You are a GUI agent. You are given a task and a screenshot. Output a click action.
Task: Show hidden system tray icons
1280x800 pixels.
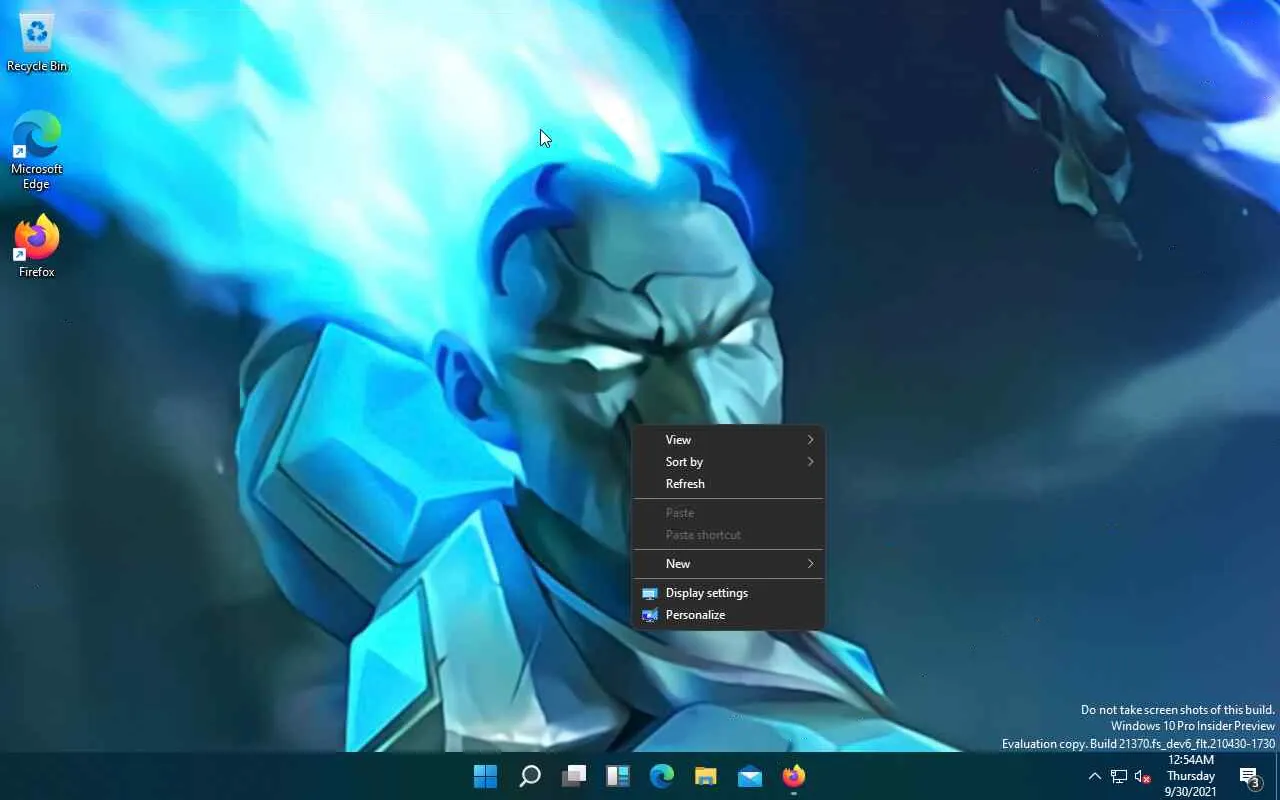click(1094, 776)
